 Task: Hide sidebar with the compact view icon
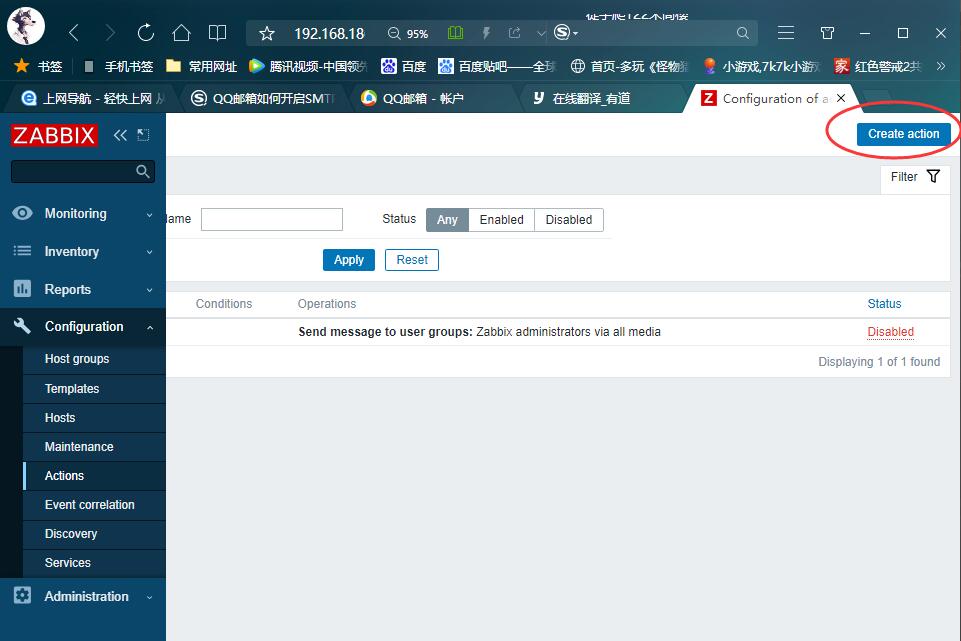(x=143, y=135)
